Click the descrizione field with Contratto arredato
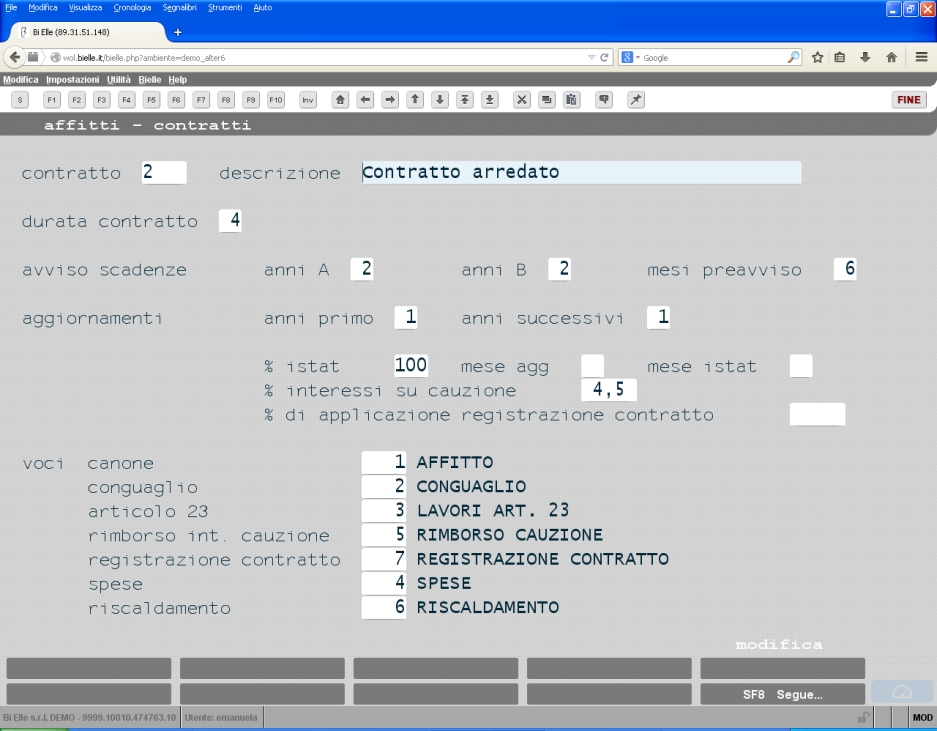Screen dimensions: 937x731 tap(581, 172)
